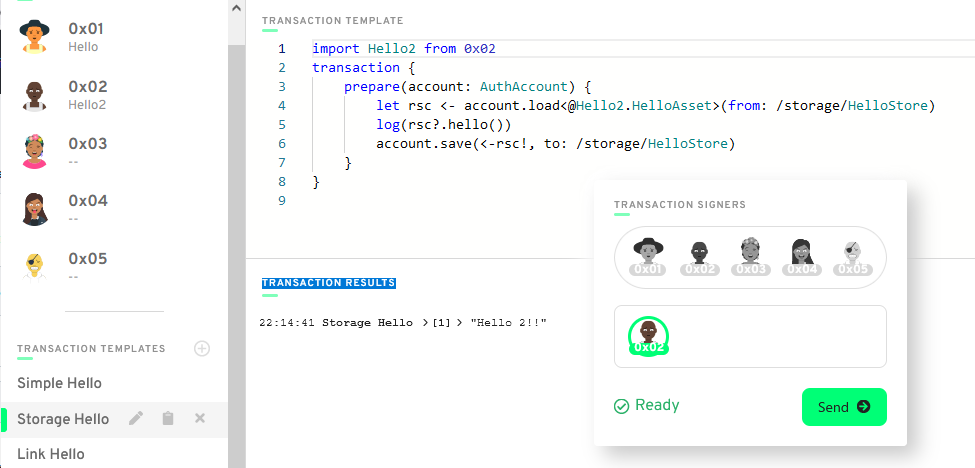975x468 pixels.
Task: Open account 0x03 in the sidebar
Action: (x=87, y=151)
